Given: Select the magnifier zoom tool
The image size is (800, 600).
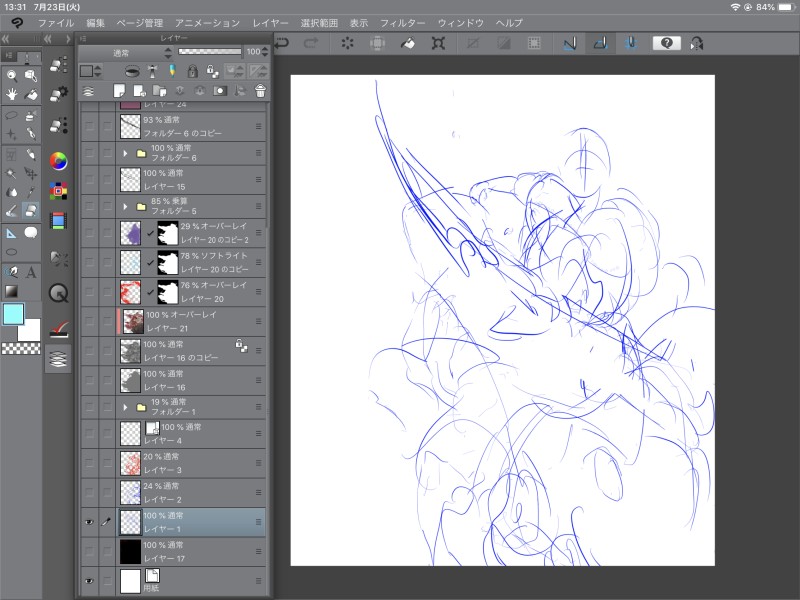Looking at the screenshot, I should (x=11, y=74).
